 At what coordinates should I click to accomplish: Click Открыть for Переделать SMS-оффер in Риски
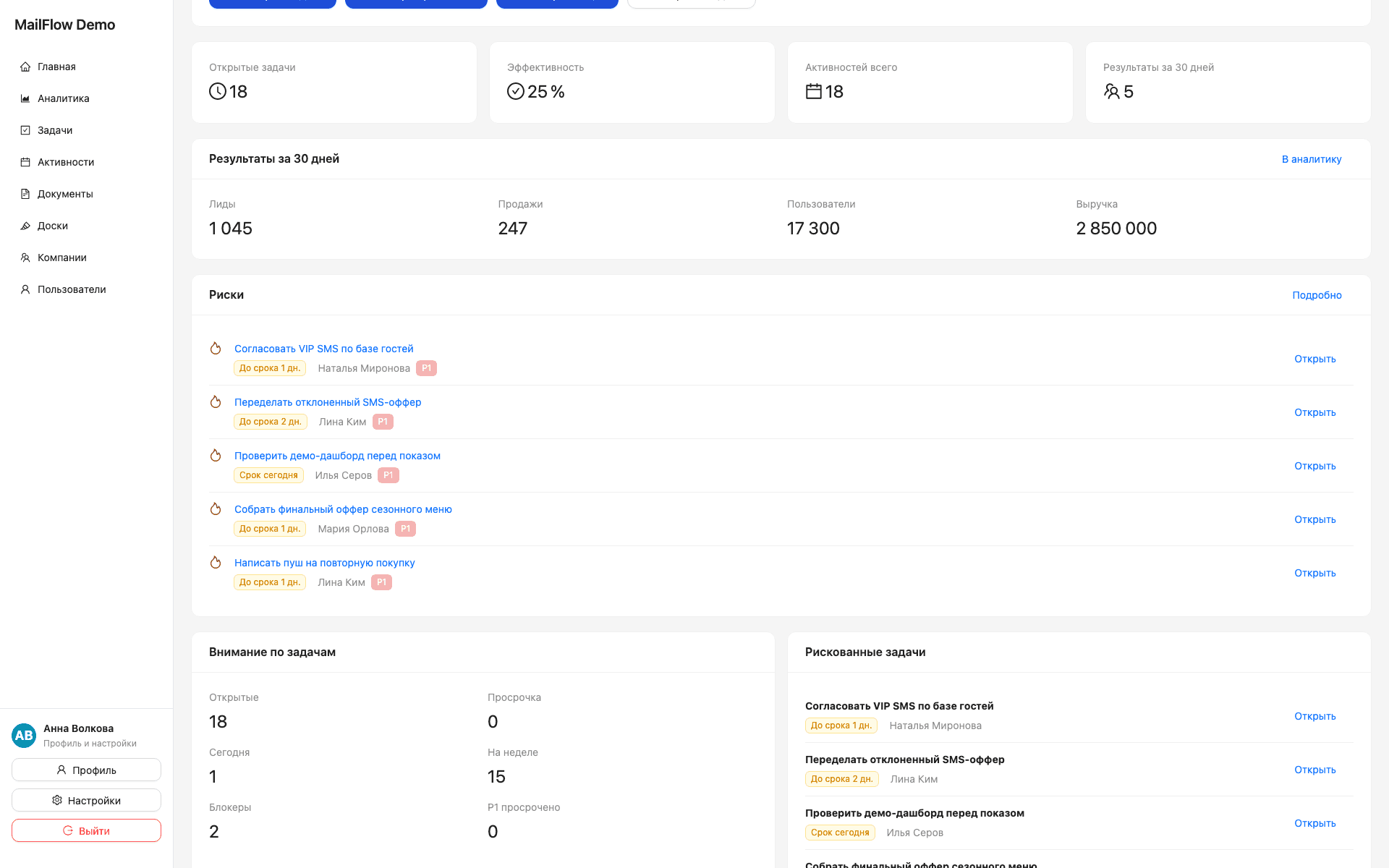[1314, 412]
